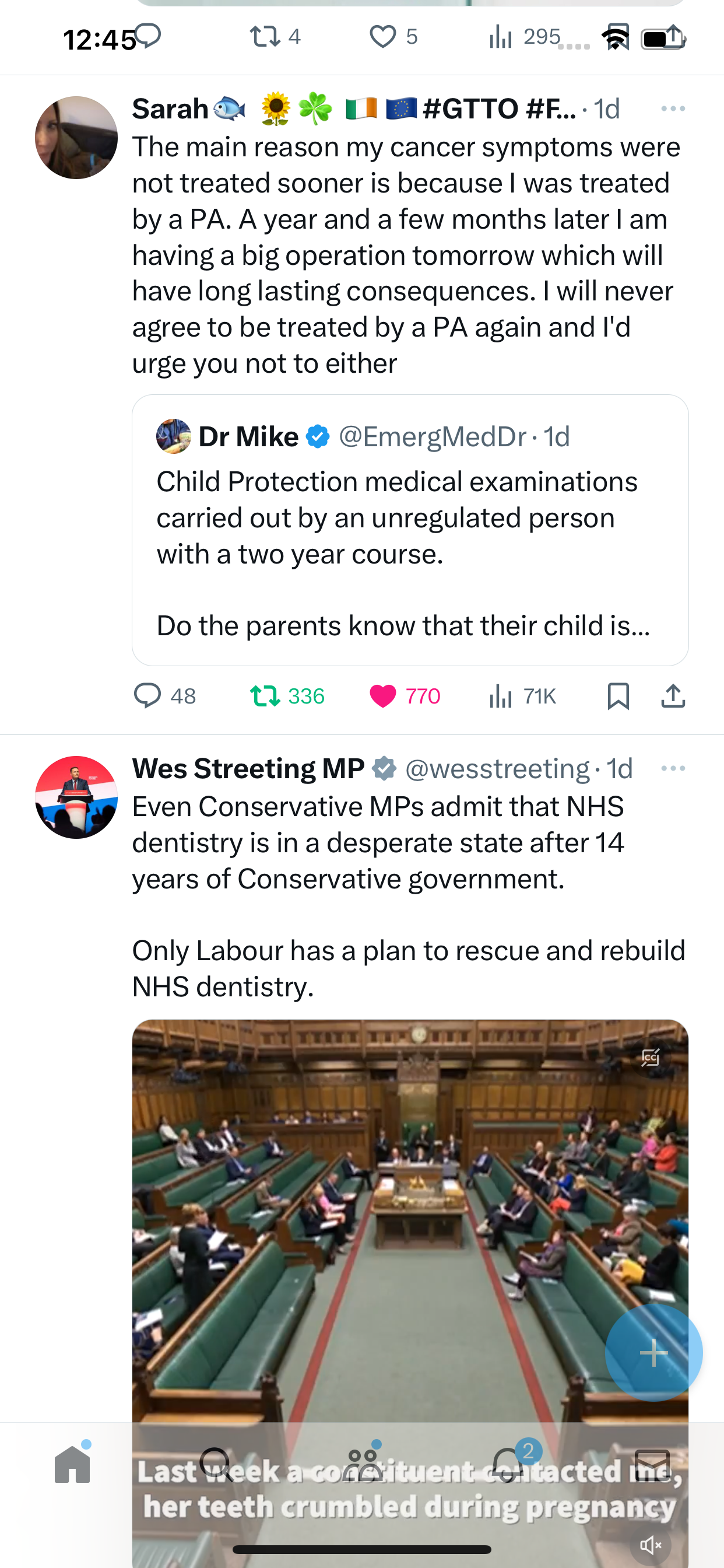This screenshot has height=1568, width=724.
Task: Open the @wesstreeting handle link
Action: point(497,769)
